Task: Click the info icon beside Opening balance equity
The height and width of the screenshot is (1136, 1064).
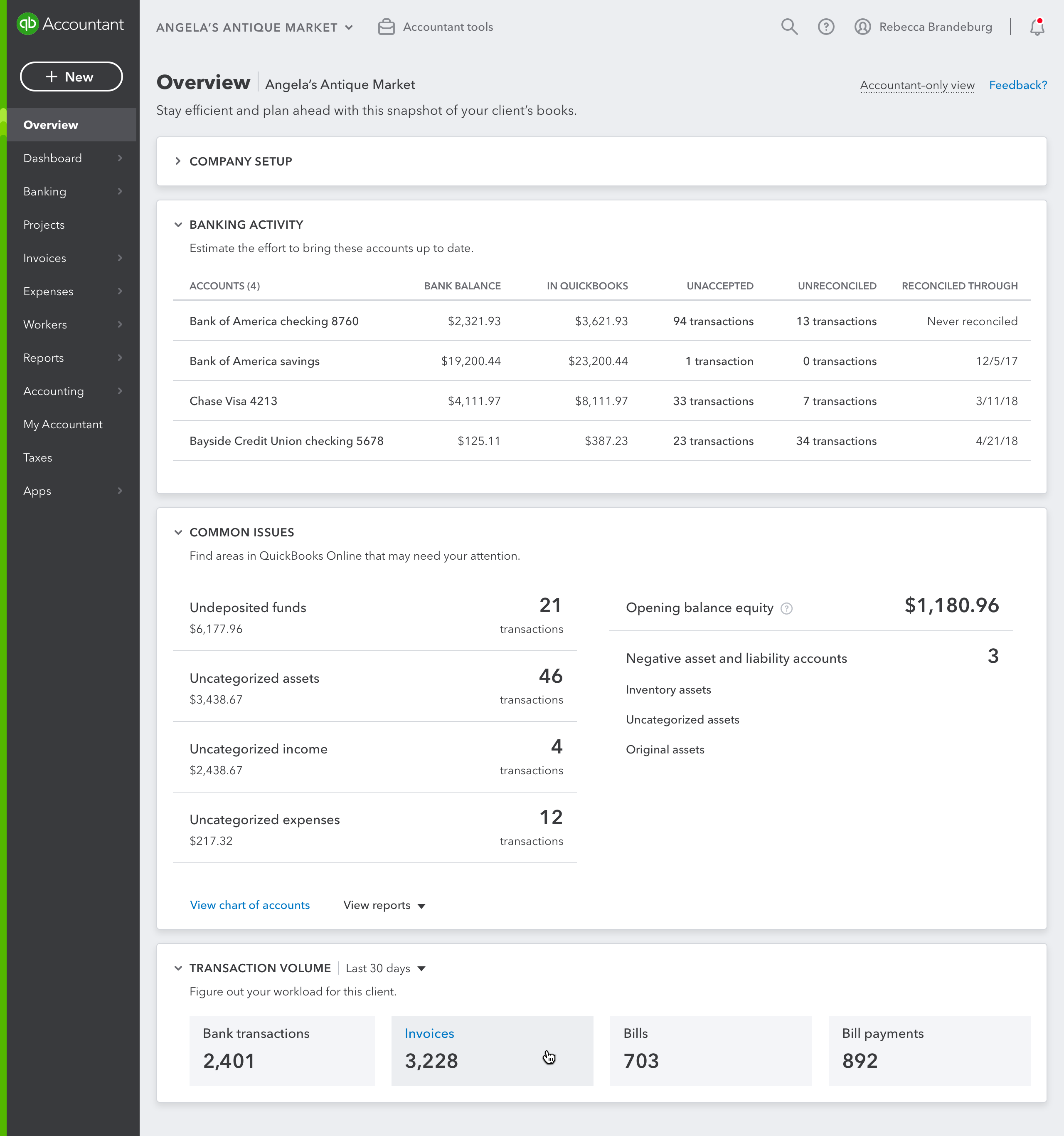Action: coord(786,609)
